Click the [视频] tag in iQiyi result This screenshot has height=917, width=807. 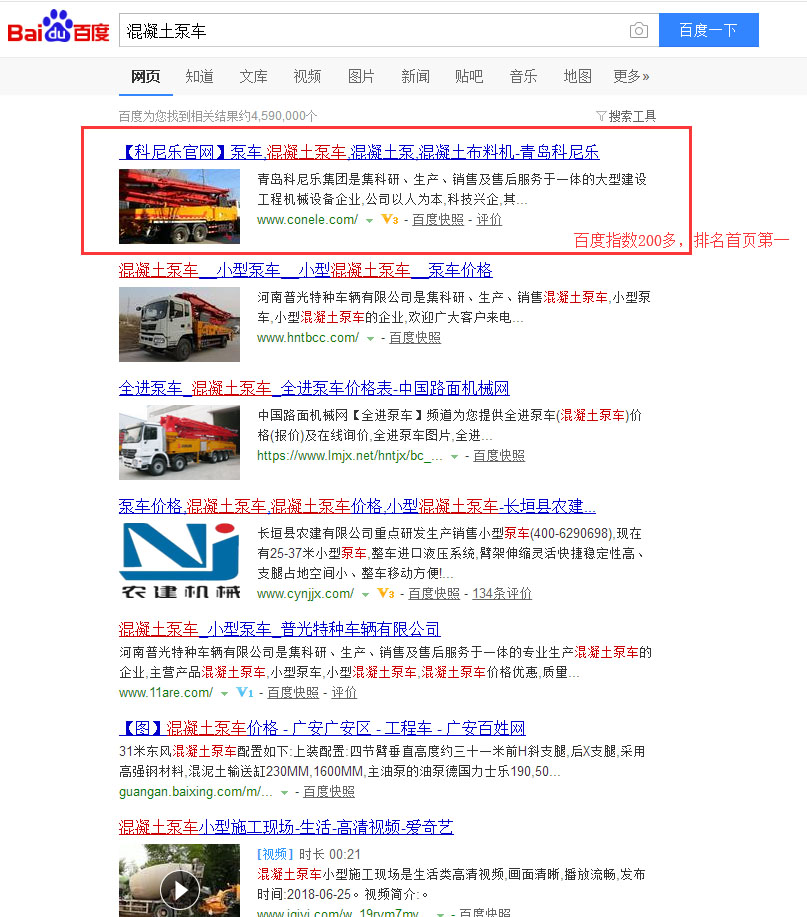tap(275, 854)
